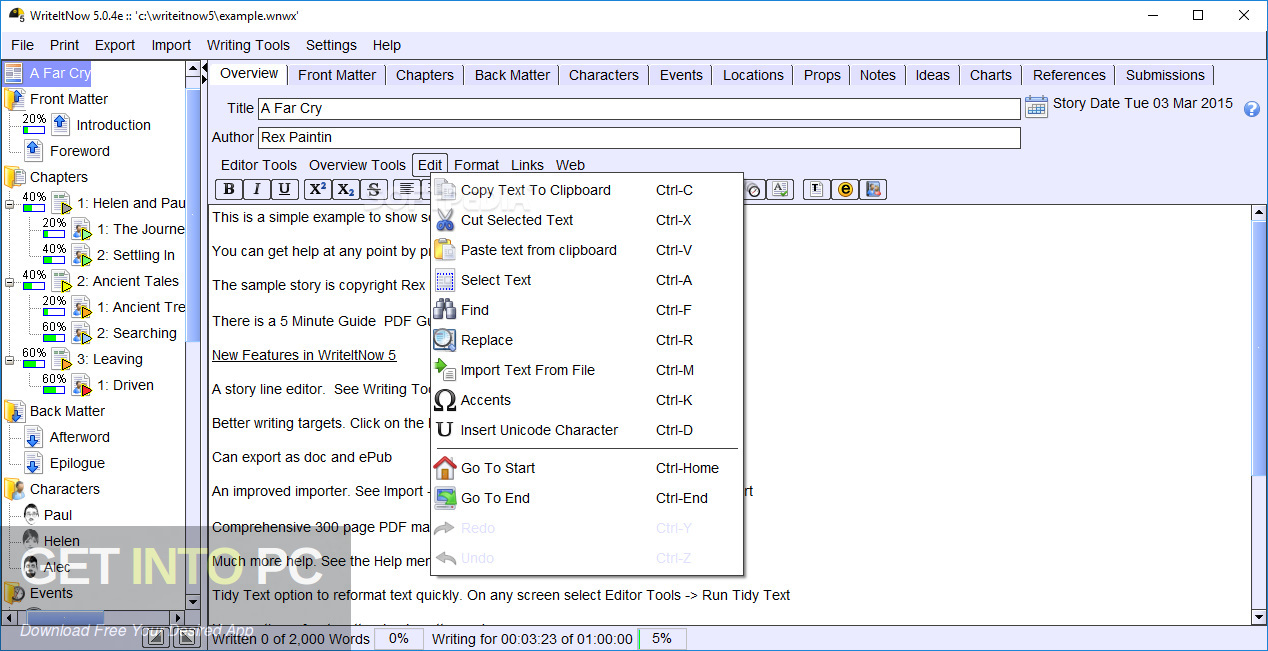
Task: Click Paul's character portrait icon
Action: coord(32,515)
